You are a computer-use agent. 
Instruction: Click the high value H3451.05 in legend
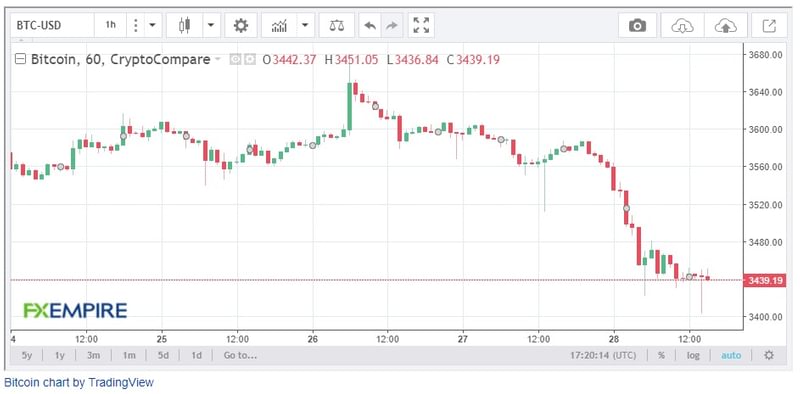point(352,60)
